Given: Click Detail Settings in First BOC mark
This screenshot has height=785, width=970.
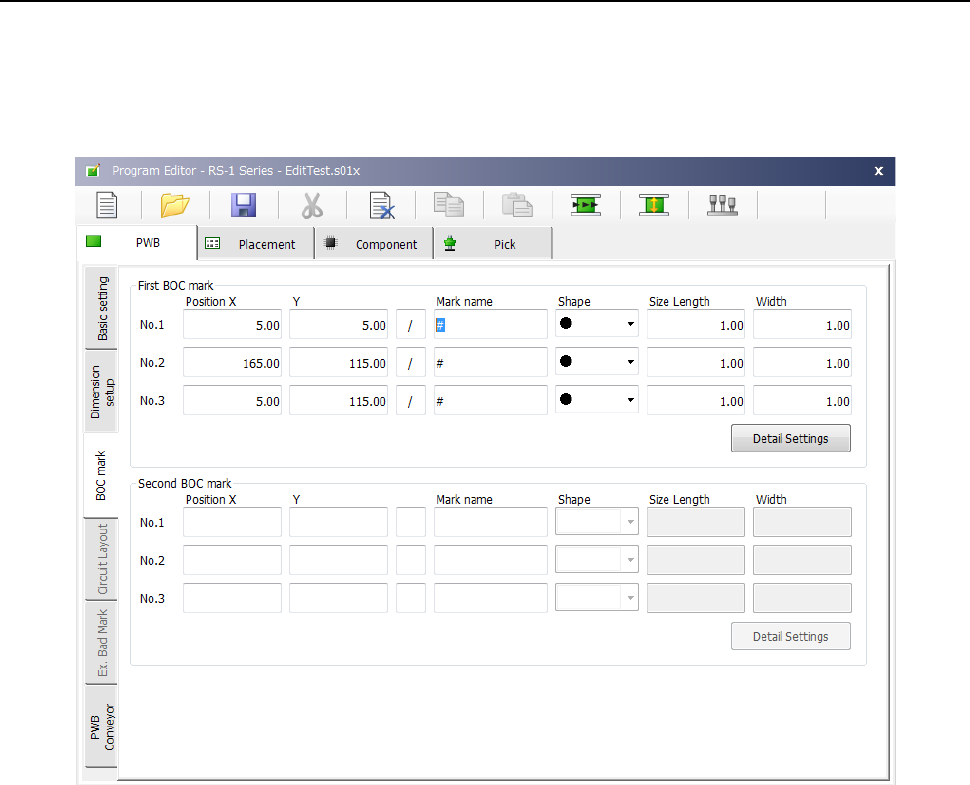Looking at the screenshot, I should (790, 438).
